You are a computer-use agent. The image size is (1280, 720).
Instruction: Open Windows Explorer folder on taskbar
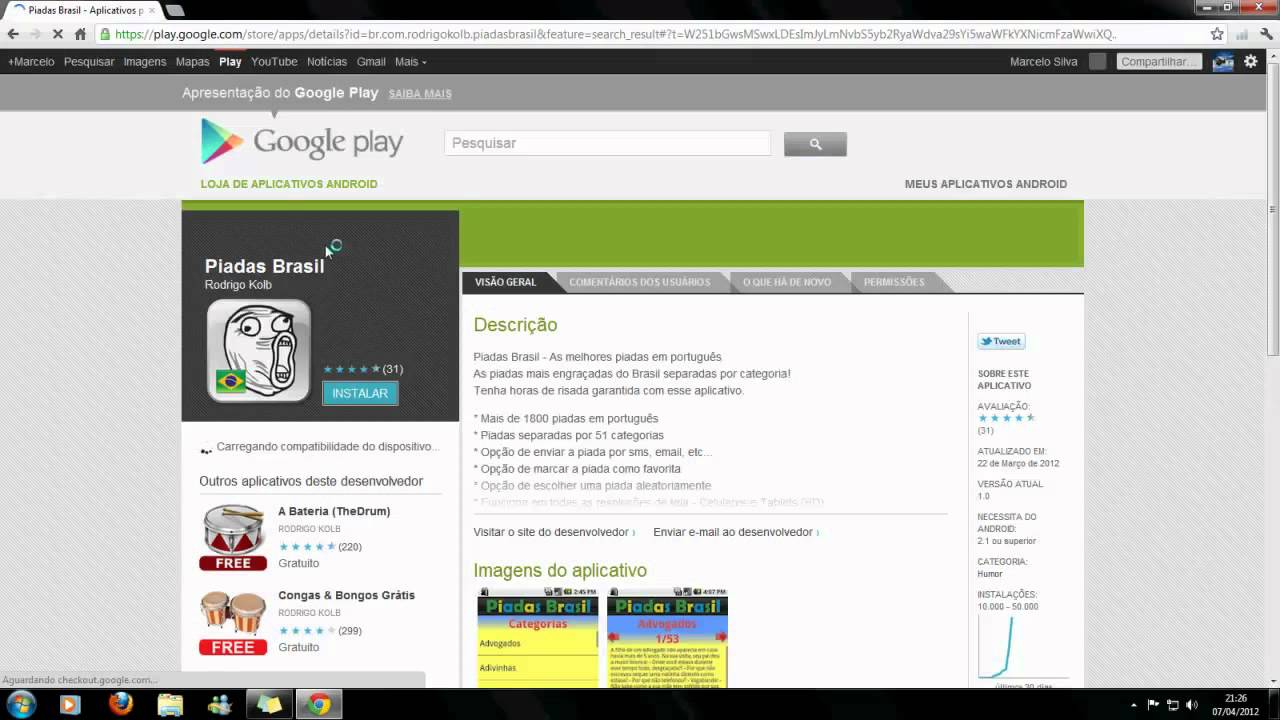pyautogui.click(x=170, y=704)
